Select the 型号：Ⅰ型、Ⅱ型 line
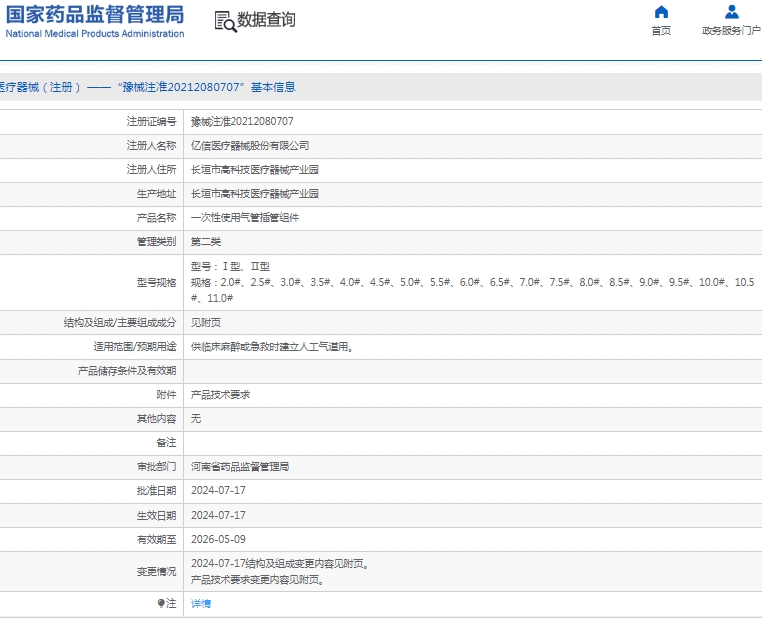This screenshot has width=762, height=625. click(230, 266)
